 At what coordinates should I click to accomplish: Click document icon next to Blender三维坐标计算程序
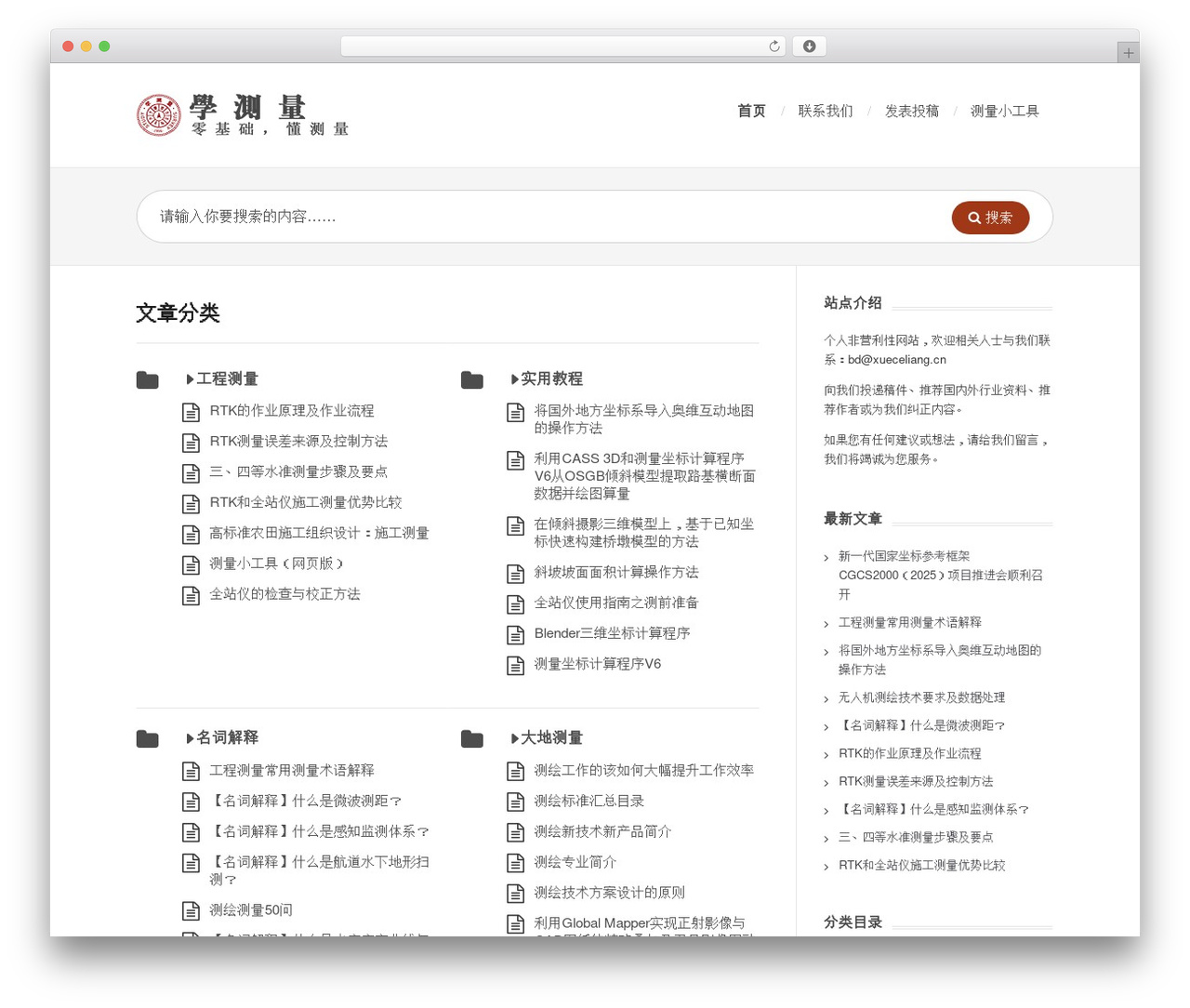[x=515, y=635]
